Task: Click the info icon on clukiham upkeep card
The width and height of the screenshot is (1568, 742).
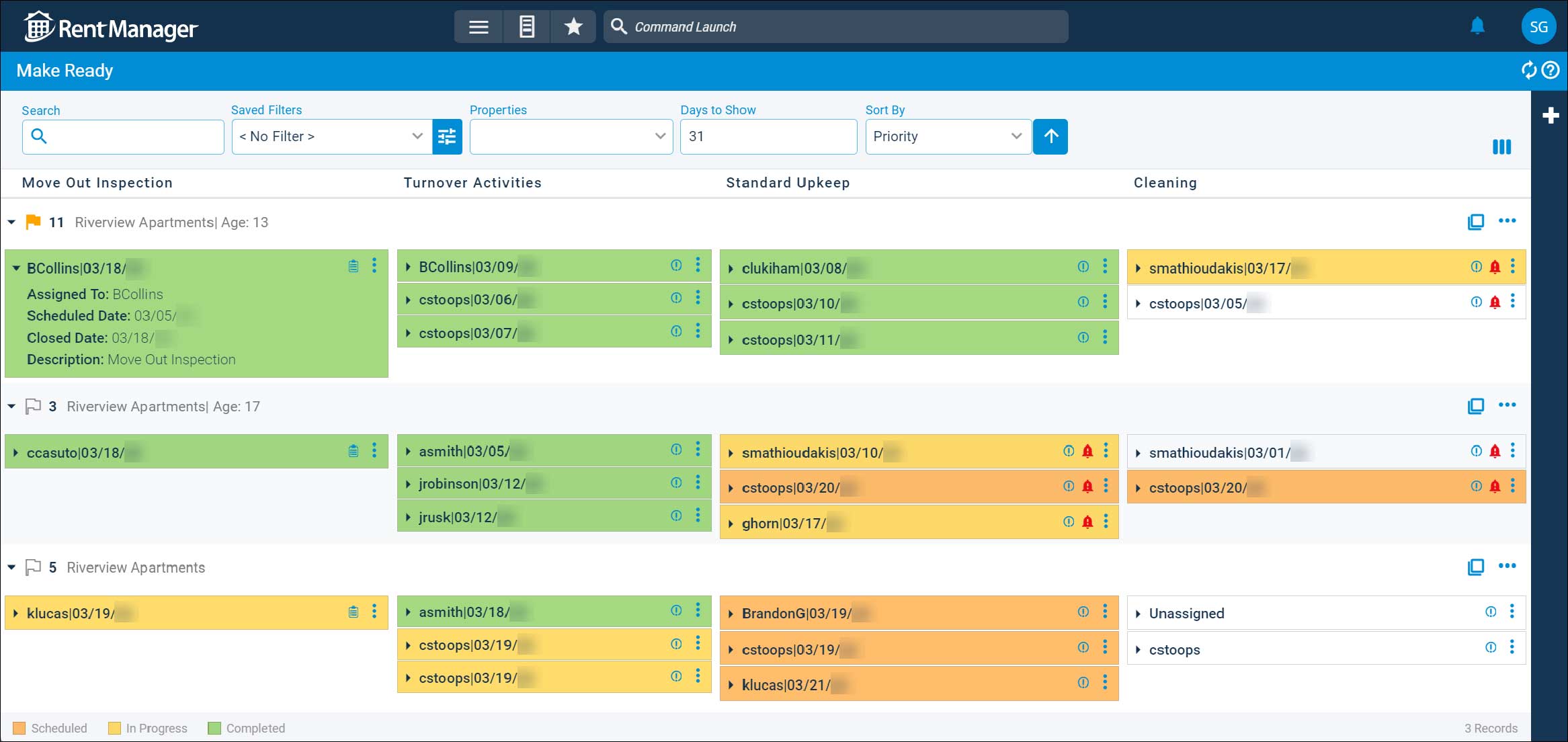Action: coord(1083,266)
